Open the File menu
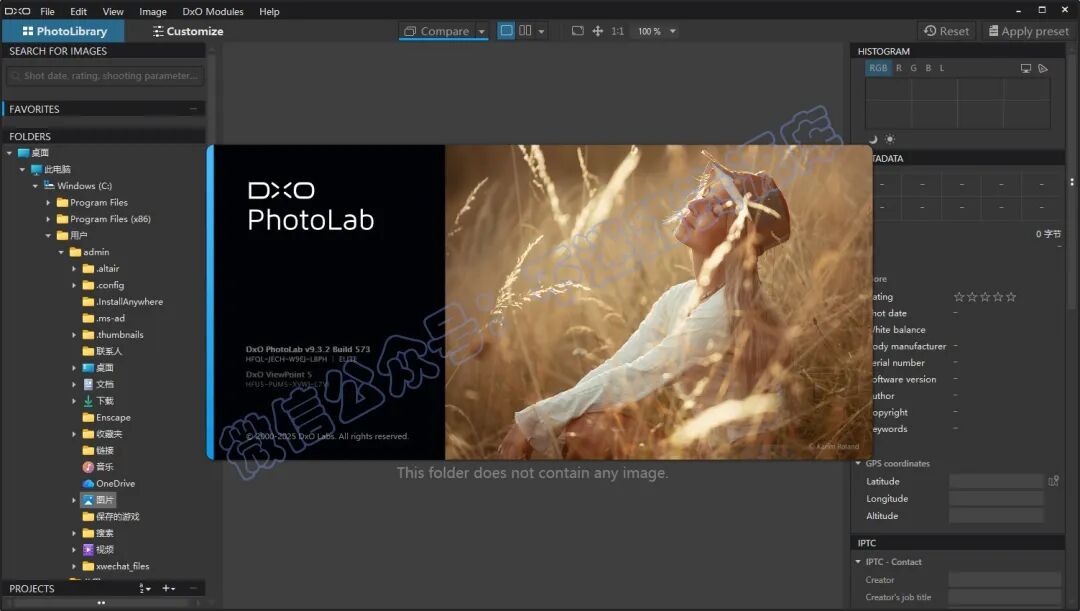This screenshot has width=1080, height=611. [48, 11]
